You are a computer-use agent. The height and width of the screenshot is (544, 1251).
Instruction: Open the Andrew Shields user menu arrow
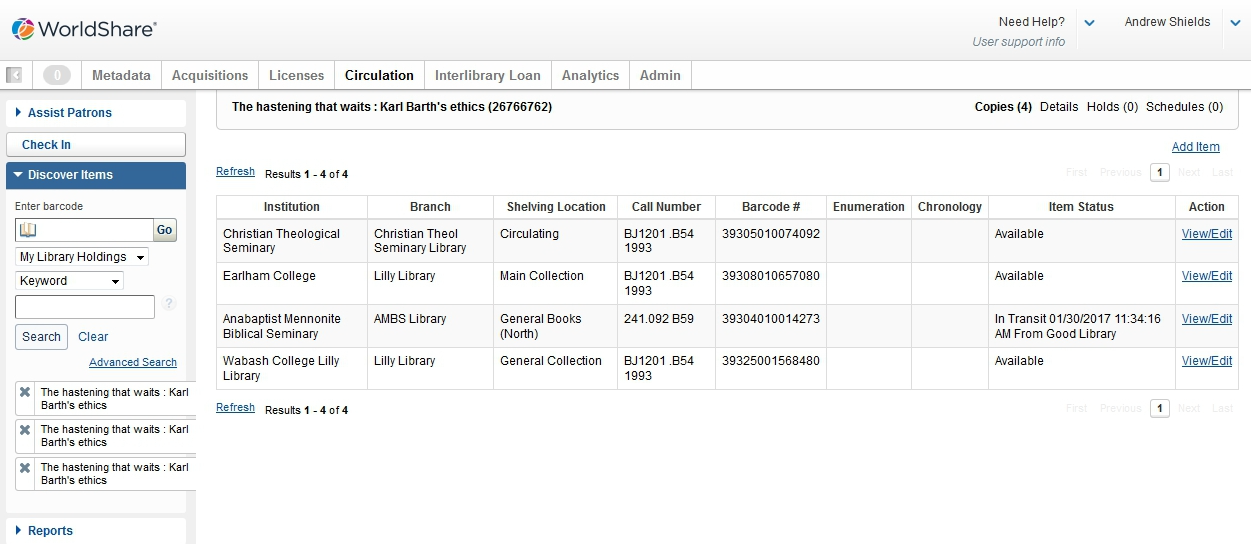(x=1235, y=23)
